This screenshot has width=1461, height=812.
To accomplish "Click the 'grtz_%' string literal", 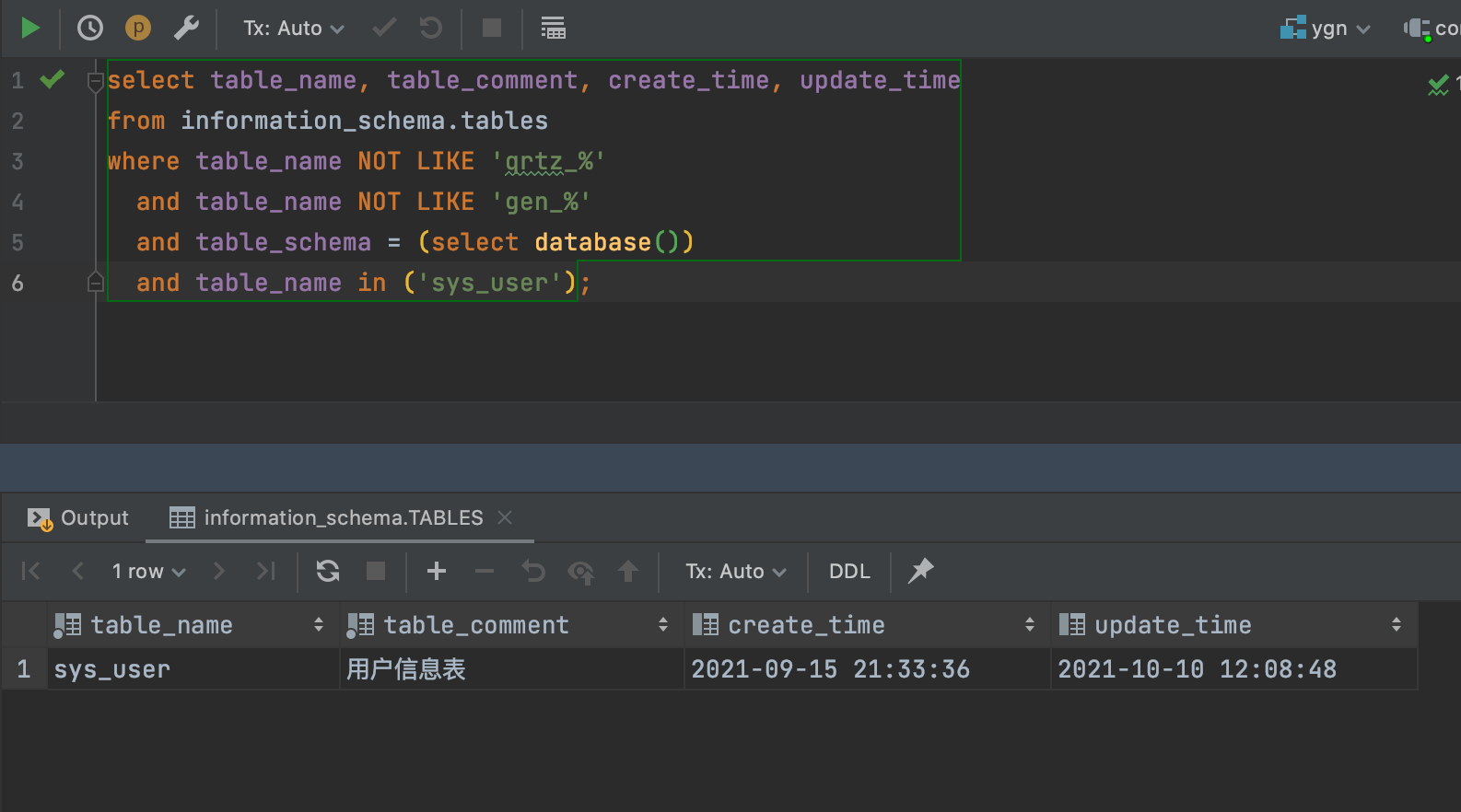I will click(548, 161).
